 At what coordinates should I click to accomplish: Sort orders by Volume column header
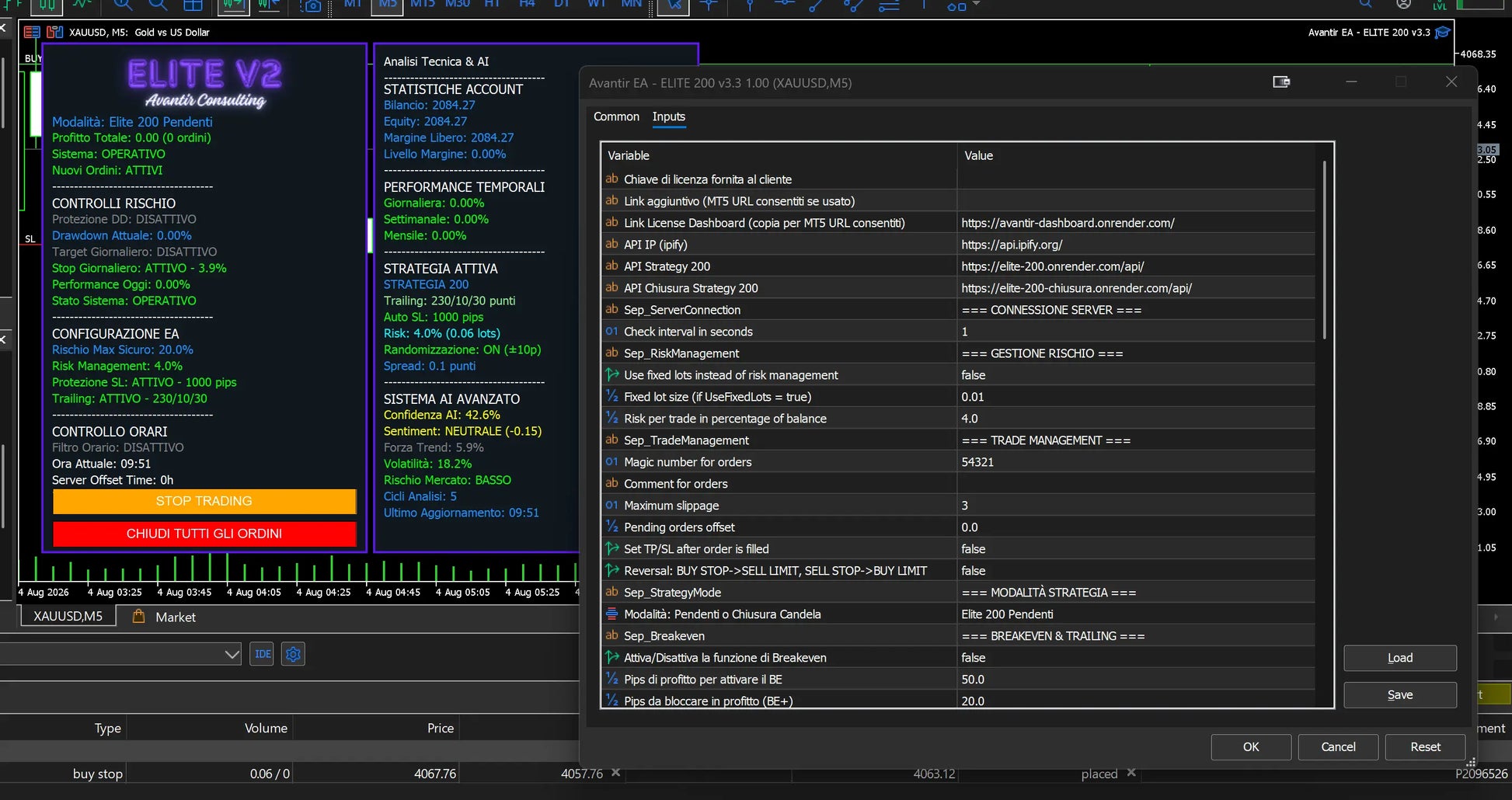tap(266, 728)
